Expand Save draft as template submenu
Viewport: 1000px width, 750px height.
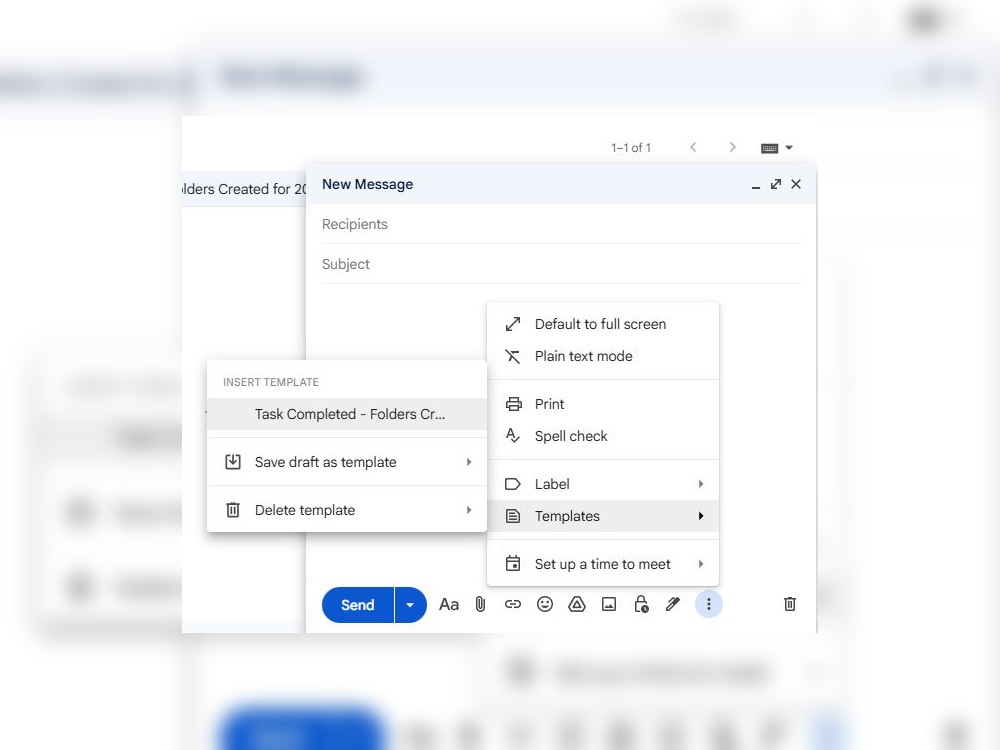pyautogui.click(x=347, y=462)
